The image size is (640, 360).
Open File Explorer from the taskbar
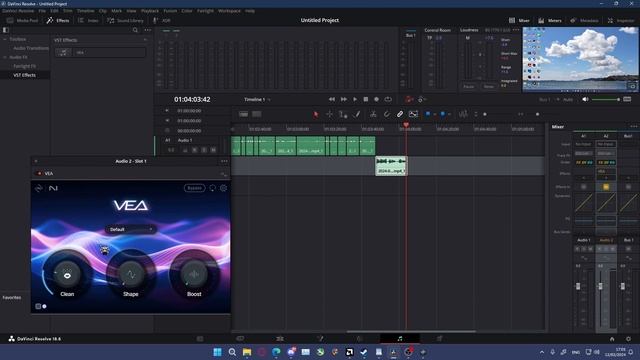[x=247, y=352]
